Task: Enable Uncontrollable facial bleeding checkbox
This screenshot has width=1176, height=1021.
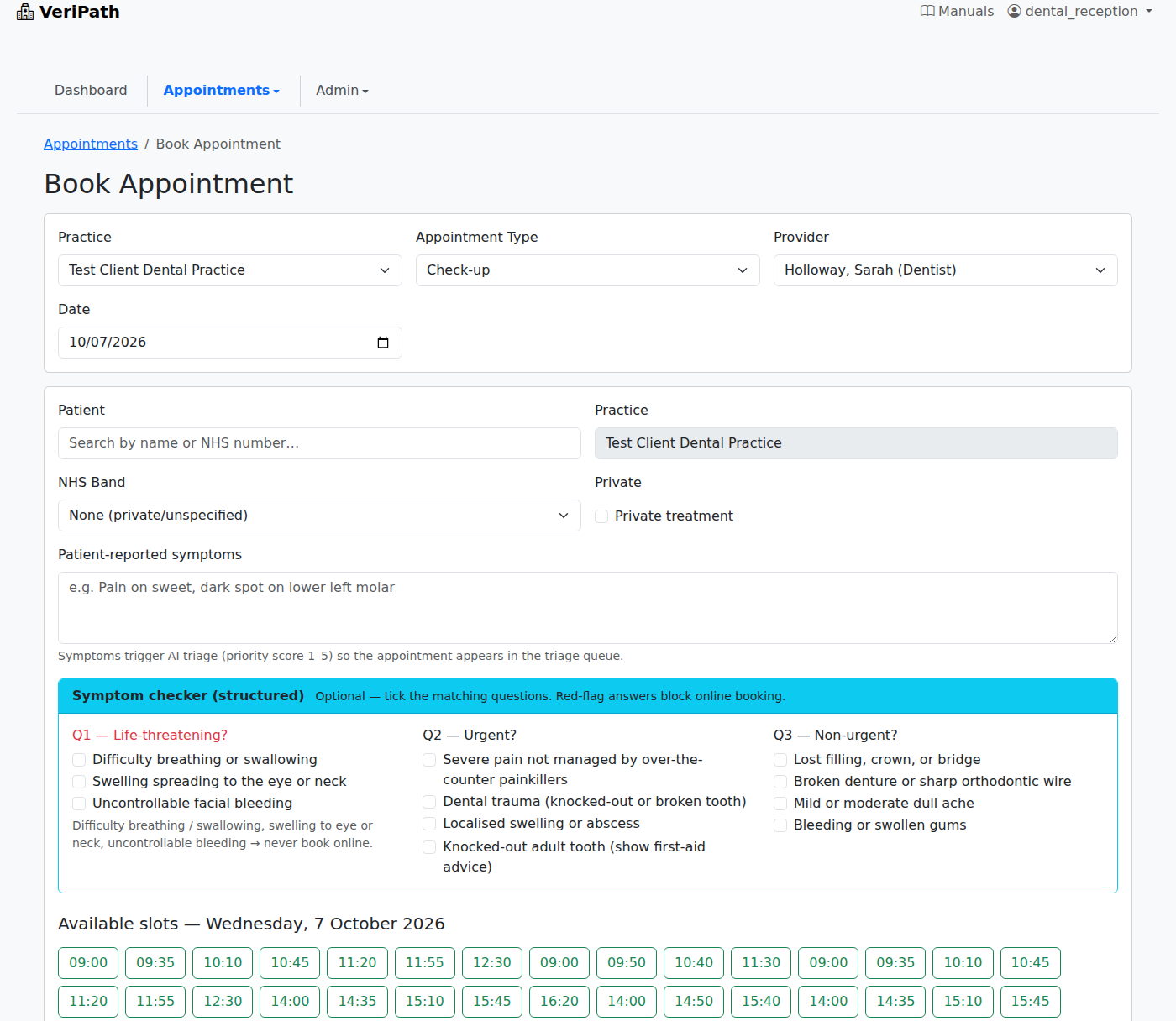Action: (79, 804)
